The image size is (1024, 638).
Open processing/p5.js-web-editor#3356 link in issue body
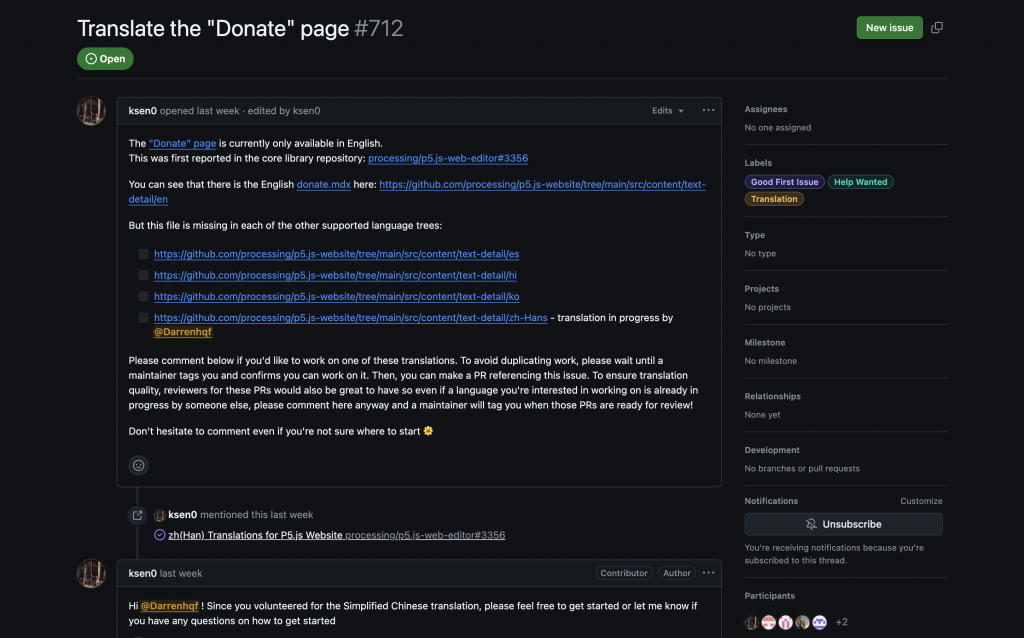point(448,158)
